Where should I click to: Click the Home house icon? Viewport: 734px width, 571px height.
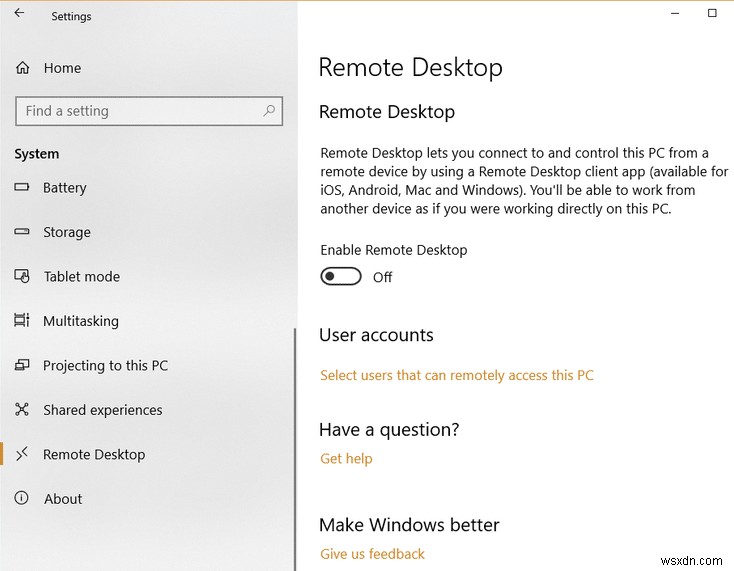coord(22,68)
